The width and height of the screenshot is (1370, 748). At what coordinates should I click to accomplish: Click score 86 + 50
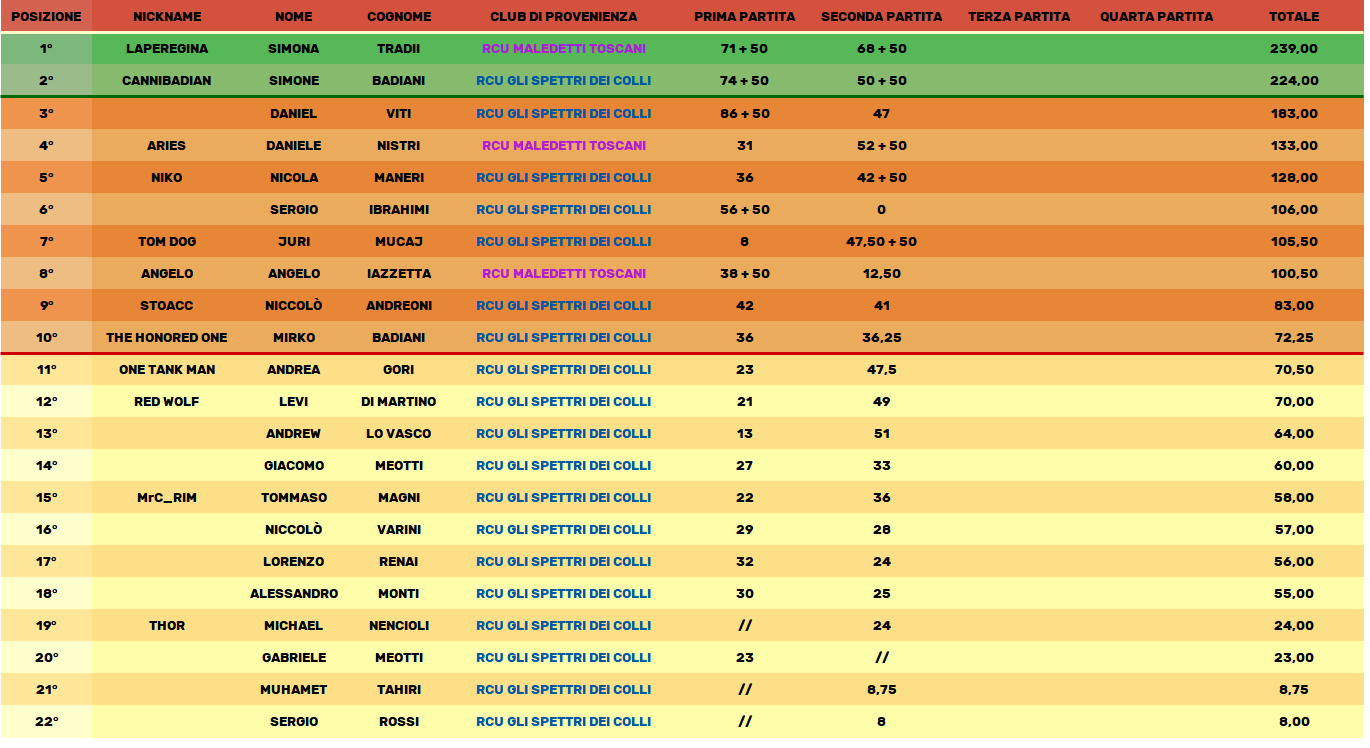click(745, 114)
